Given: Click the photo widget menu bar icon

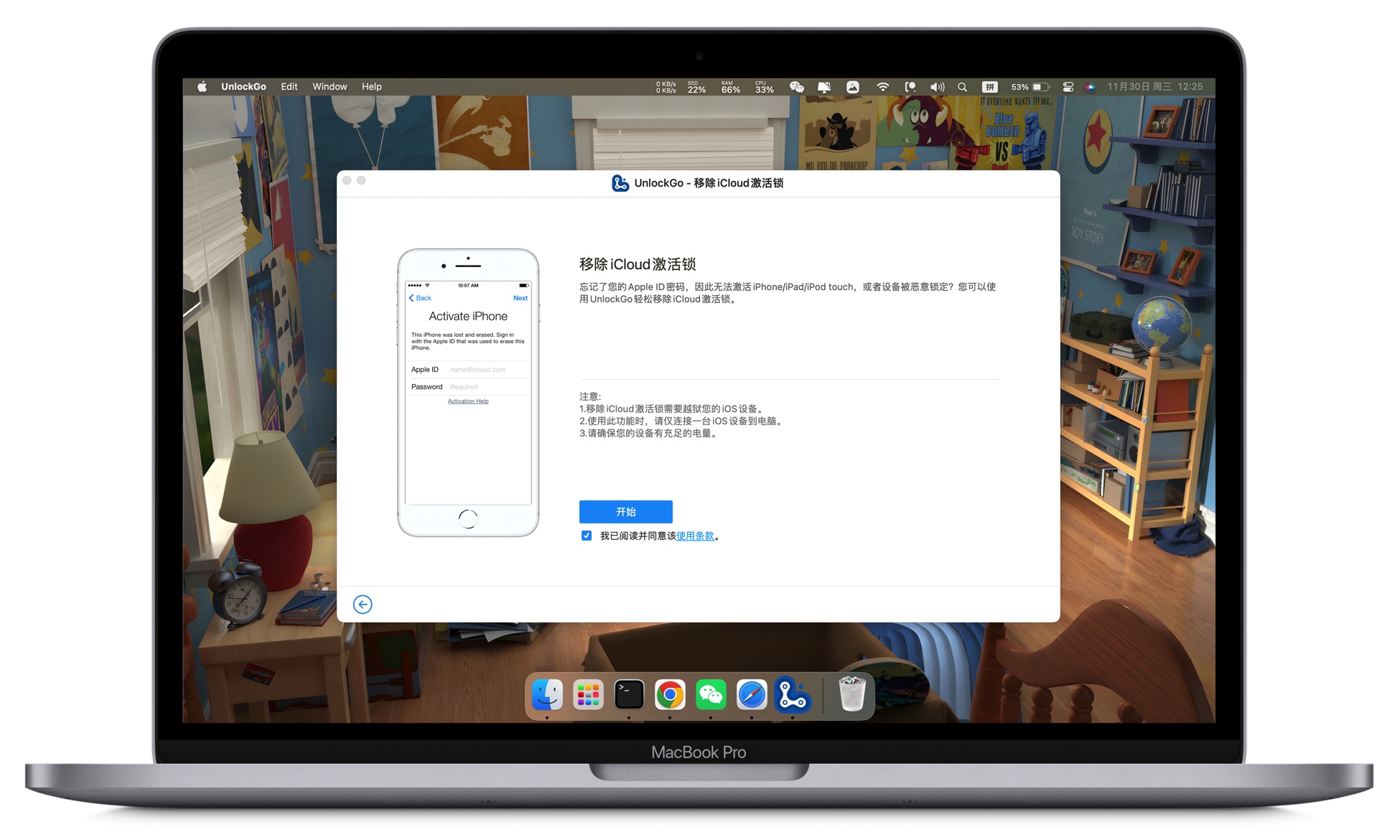Looking at the screenshot, I should [852, 87].
